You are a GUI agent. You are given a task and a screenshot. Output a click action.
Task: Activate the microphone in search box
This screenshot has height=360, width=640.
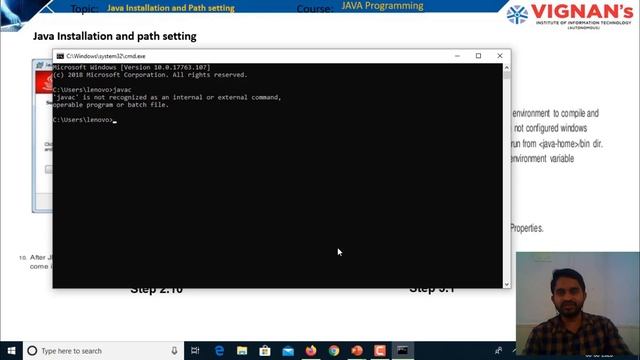(174, 351)
